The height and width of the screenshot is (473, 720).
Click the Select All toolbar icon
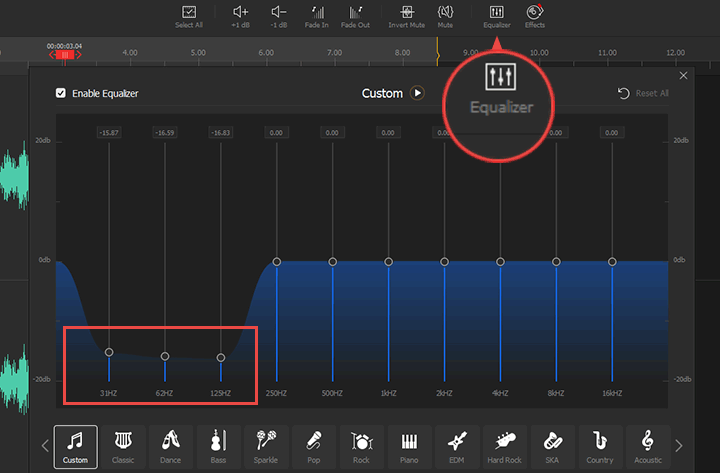click(x=189, y=17)
